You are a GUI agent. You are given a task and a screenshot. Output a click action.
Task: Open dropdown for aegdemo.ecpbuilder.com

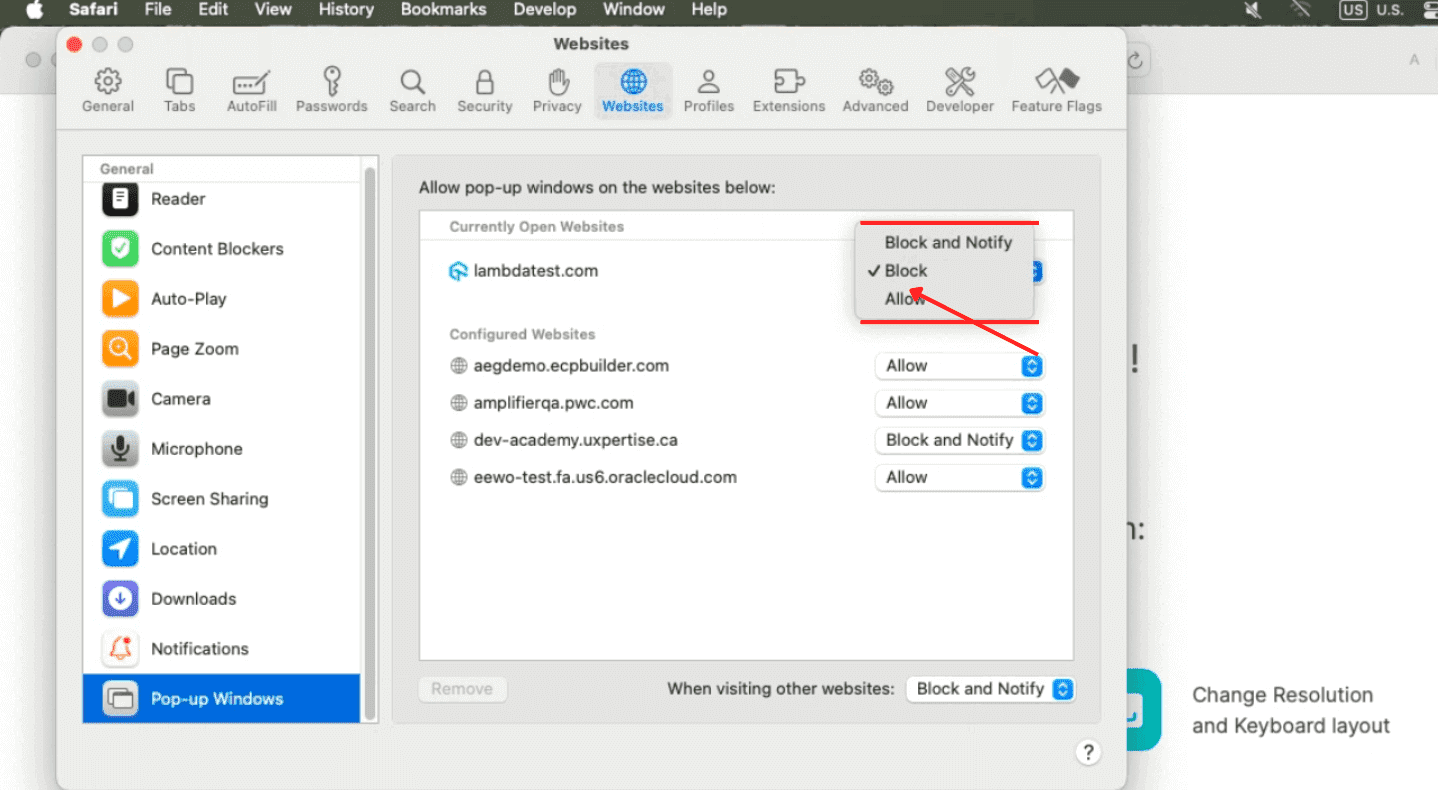click(x=959, y=366)
